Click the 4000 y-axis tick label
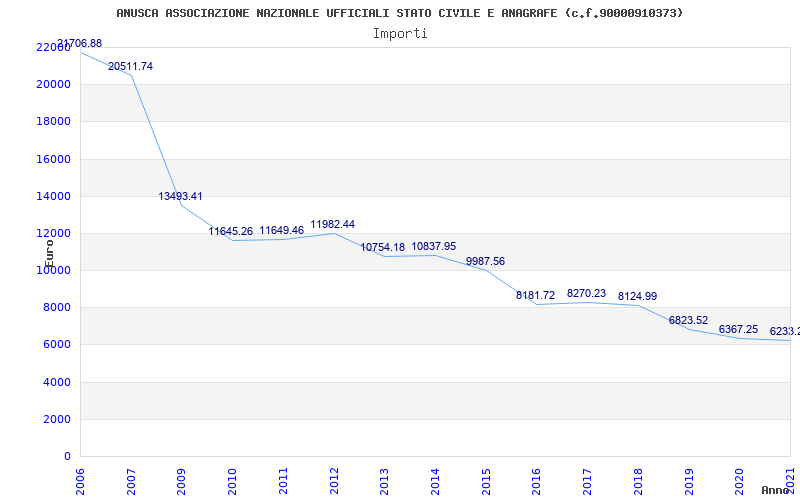 [x=55, y=382]
